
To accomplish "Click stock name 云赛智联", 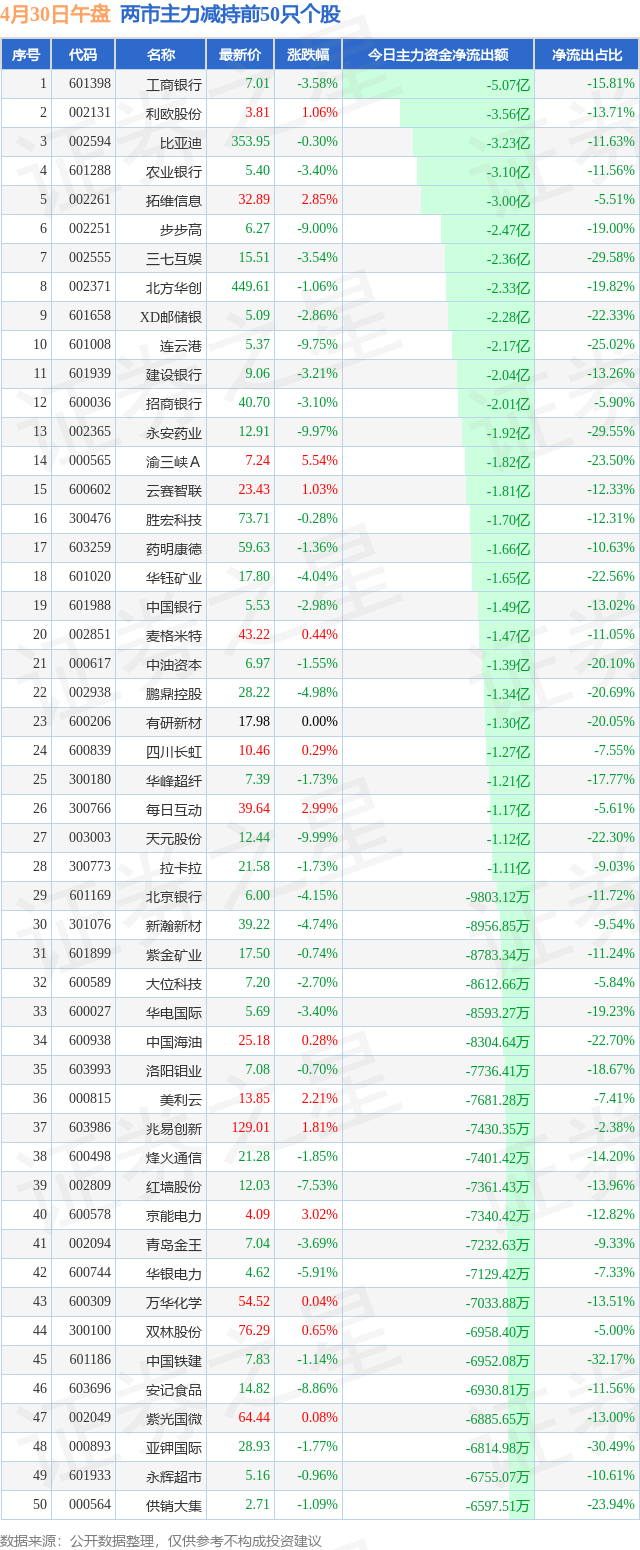I will (174, 490).
